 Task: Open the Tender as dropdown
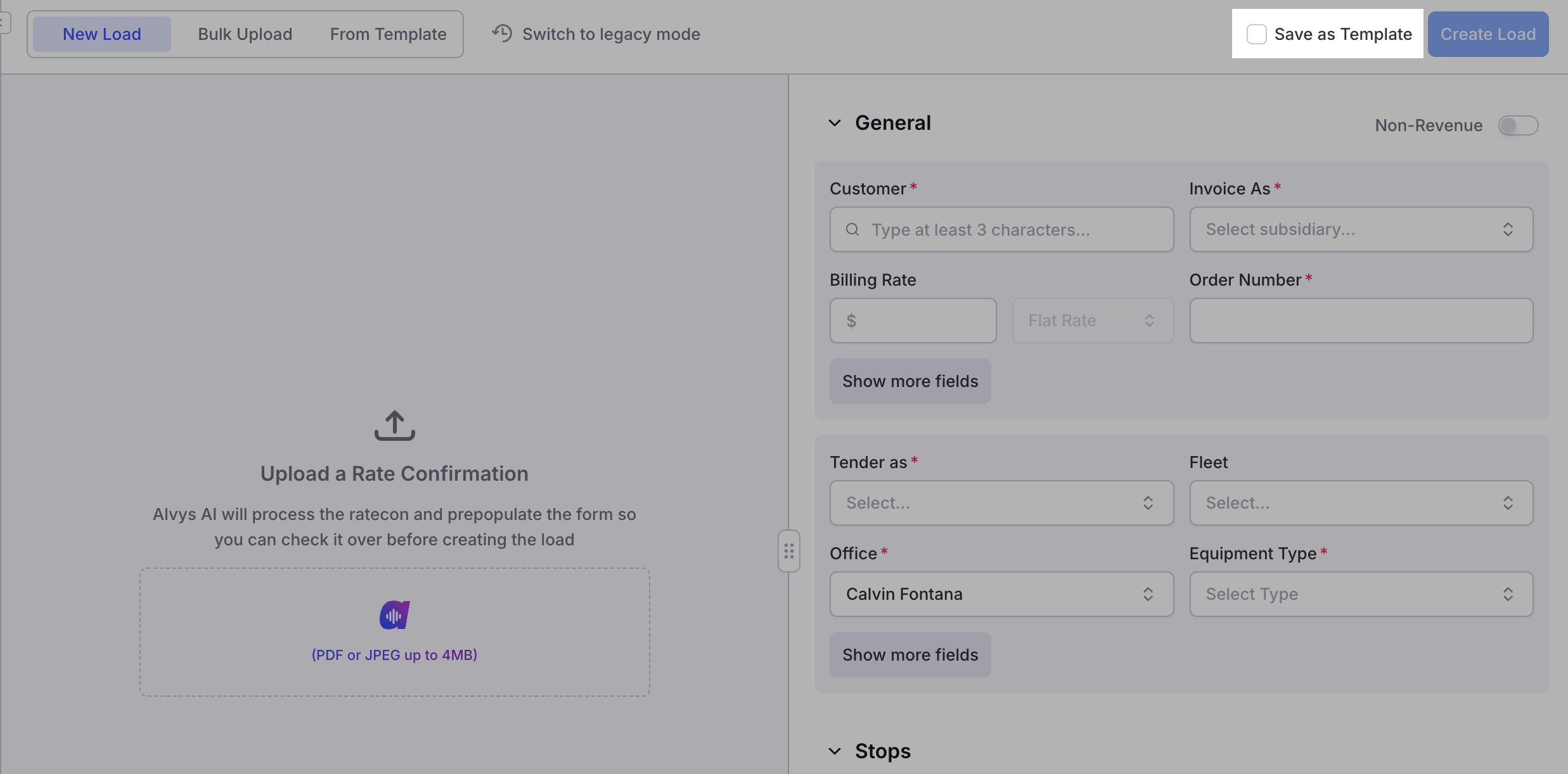1001,503
